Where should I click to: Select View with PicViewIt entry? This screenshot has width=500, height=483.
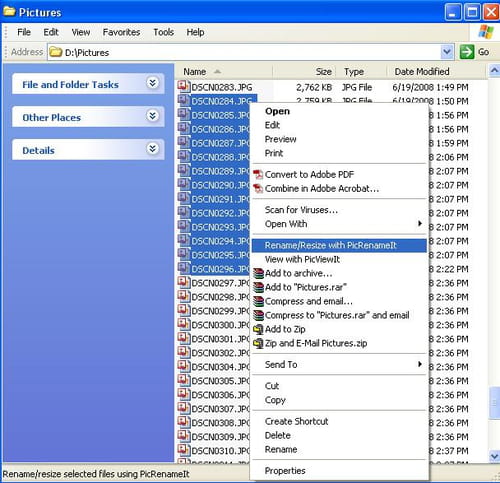339,259
